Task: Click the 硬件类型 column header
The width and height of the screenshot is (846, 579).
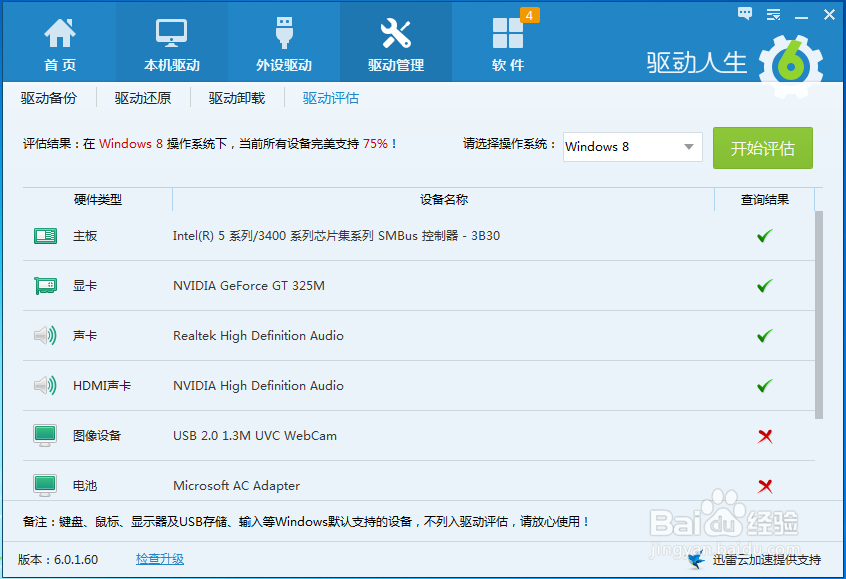Action: pyautogui.click(x=98, y=200)
